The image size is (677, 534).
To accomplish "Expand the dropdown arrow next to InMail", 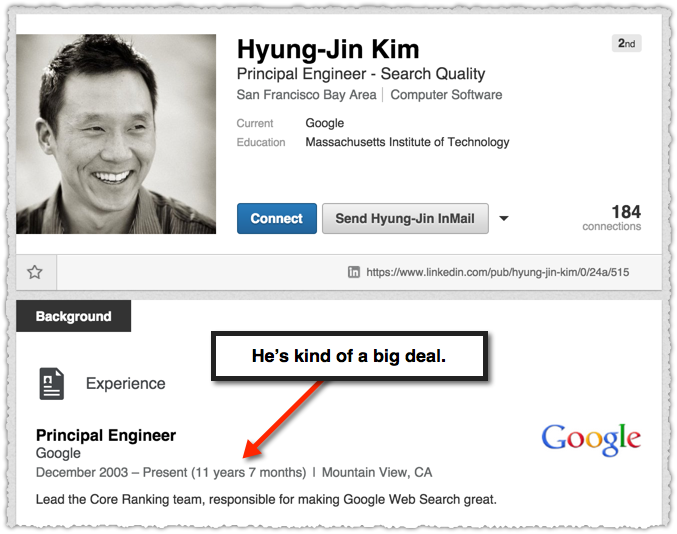I will click(x=503, y=218).
